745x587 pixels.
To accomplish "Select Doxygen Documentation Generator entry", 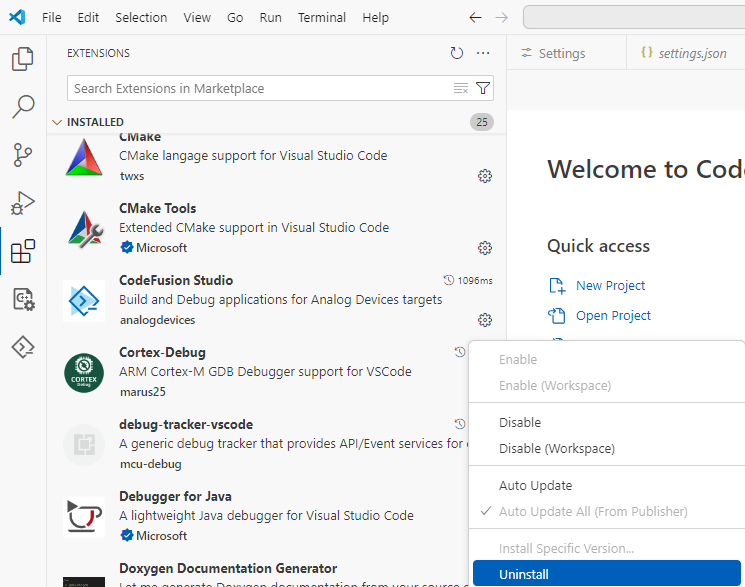I will 258,572.
